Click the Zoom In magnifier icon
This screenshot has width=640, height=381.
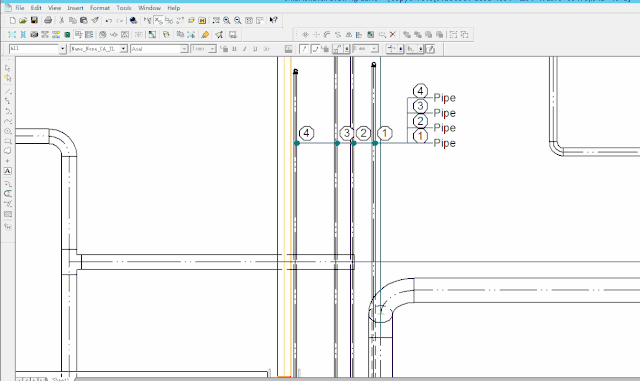pos(227,20)
